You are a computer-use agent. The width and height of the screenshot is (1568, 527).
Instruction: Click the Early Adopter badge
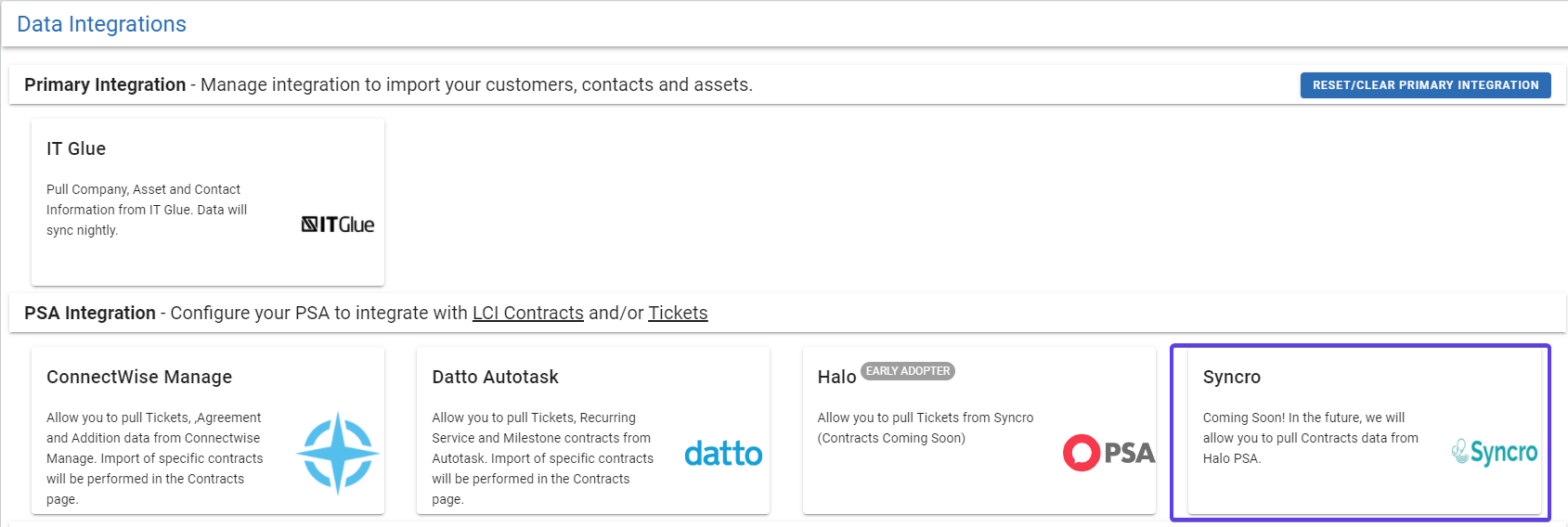[x=908, y=371]
